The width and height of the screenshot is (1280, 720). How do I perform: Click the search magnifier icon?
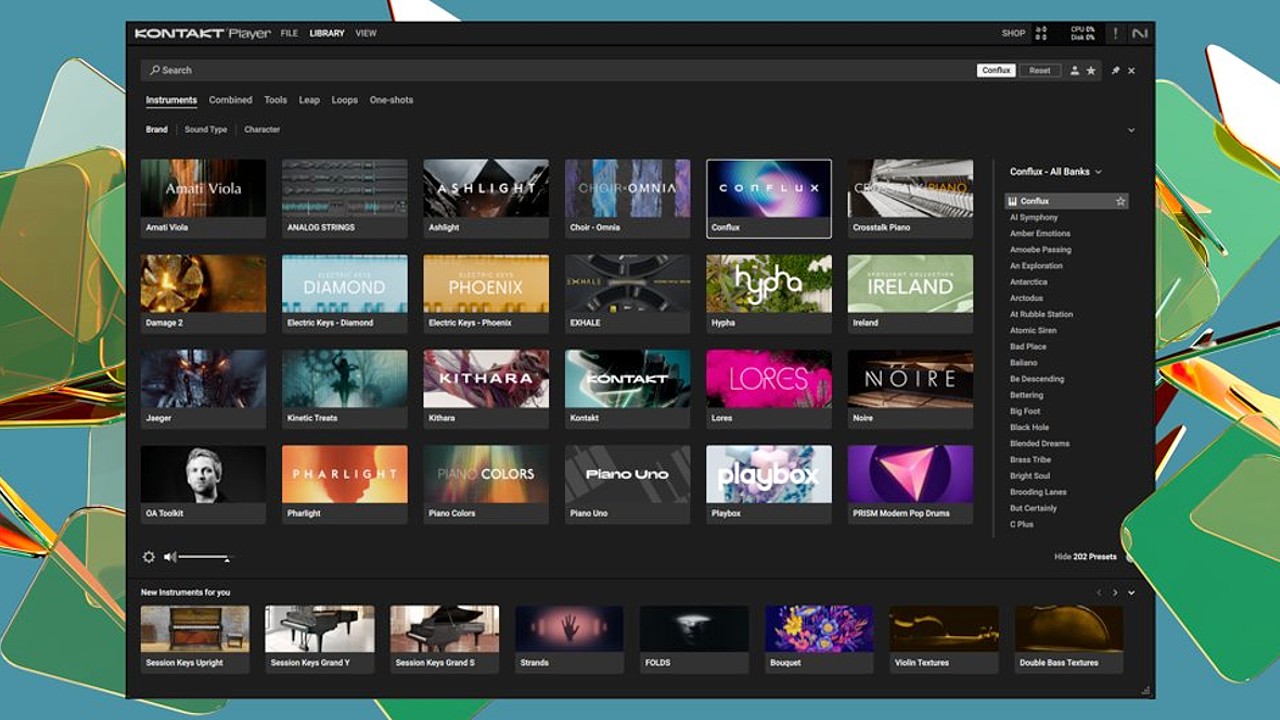pos(154,70)
